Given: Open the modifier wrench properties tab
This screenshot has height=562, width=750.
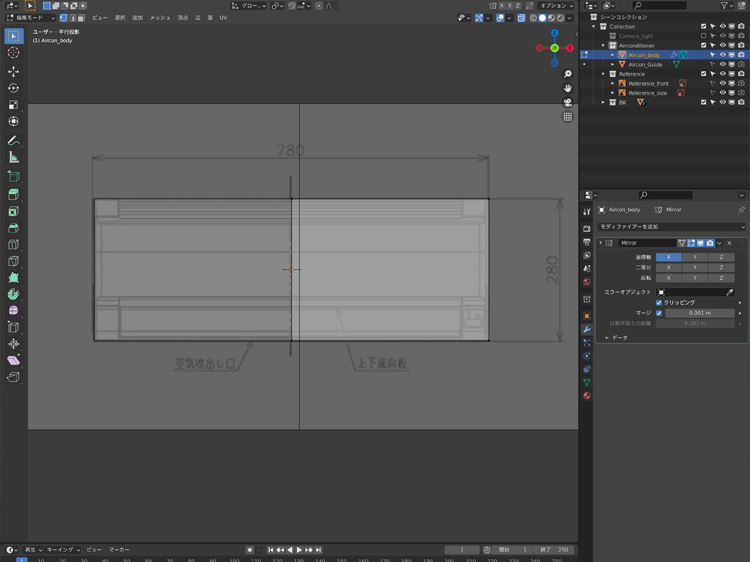Looking at the screenshot, I should [587, 329].
